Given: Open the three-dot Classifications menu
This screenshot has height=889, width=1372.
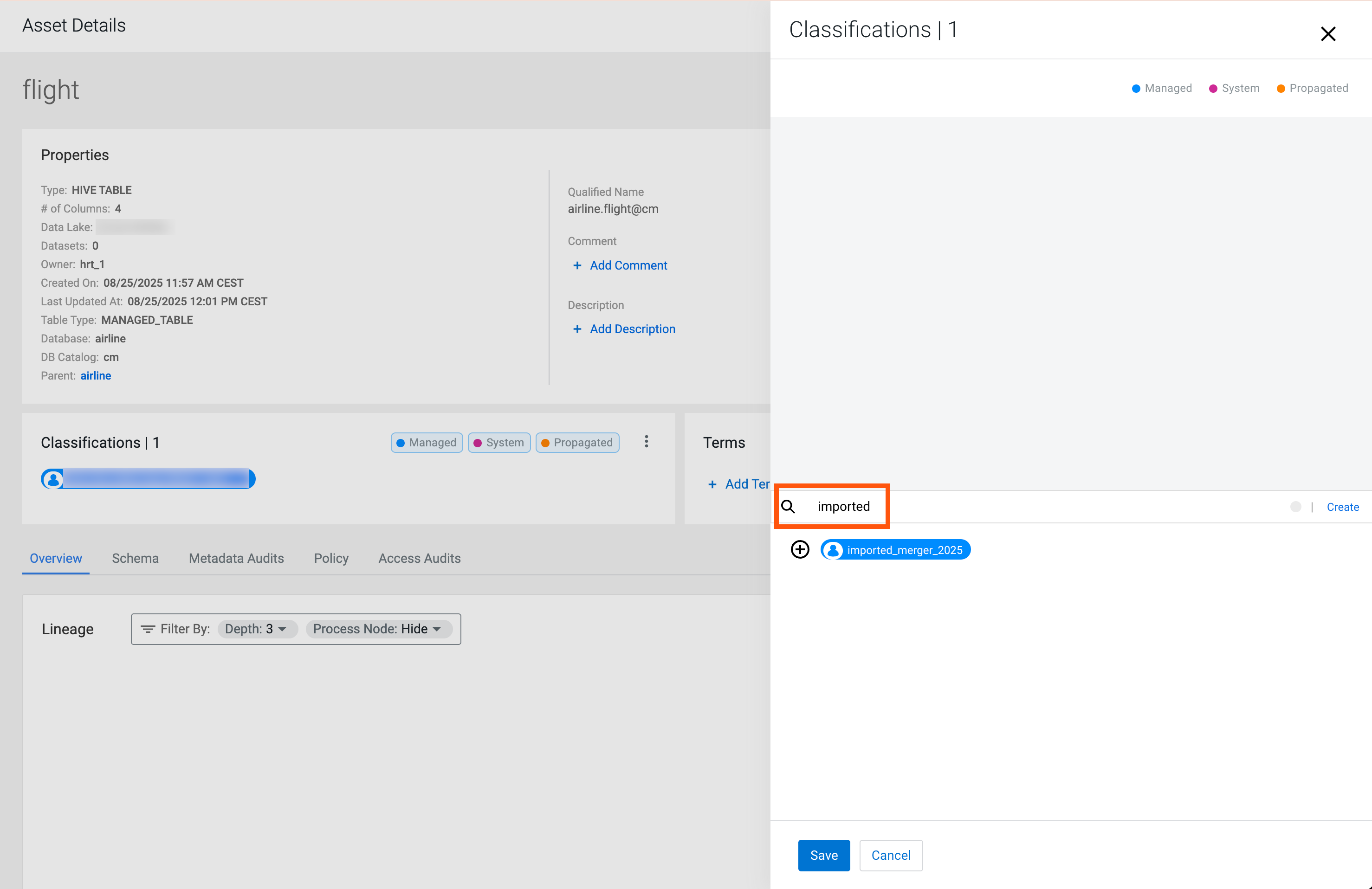Looking at the screenshot, I should [x=646, y=442].
